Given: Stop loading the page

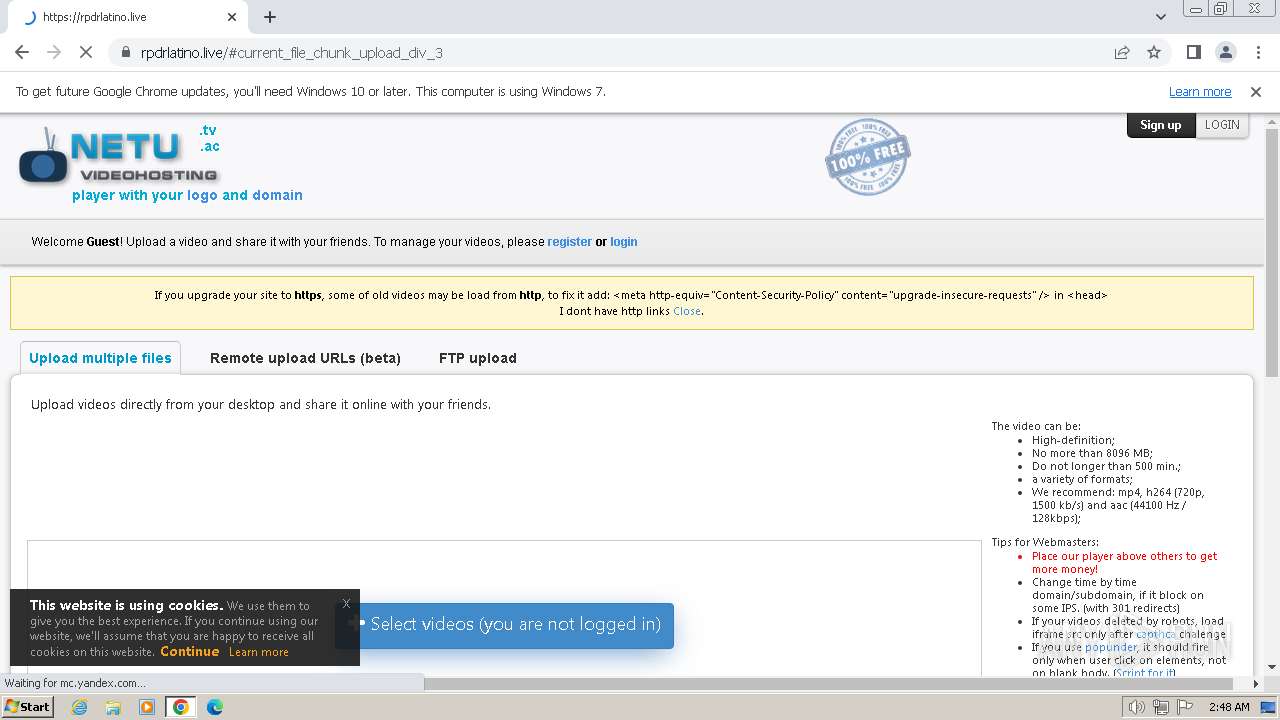Looking at the screenshot, I should tap(86, 52).
